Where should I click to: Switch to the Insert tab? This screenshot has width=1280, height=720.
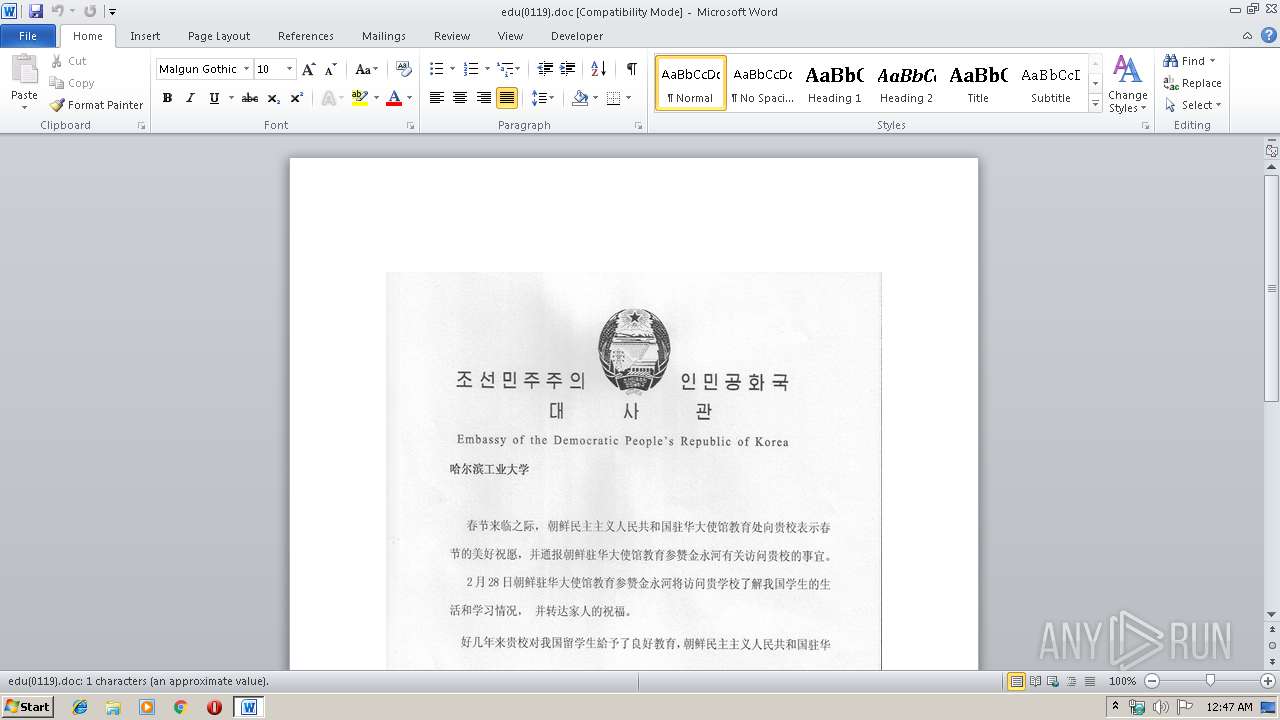[x=145, y=36]
